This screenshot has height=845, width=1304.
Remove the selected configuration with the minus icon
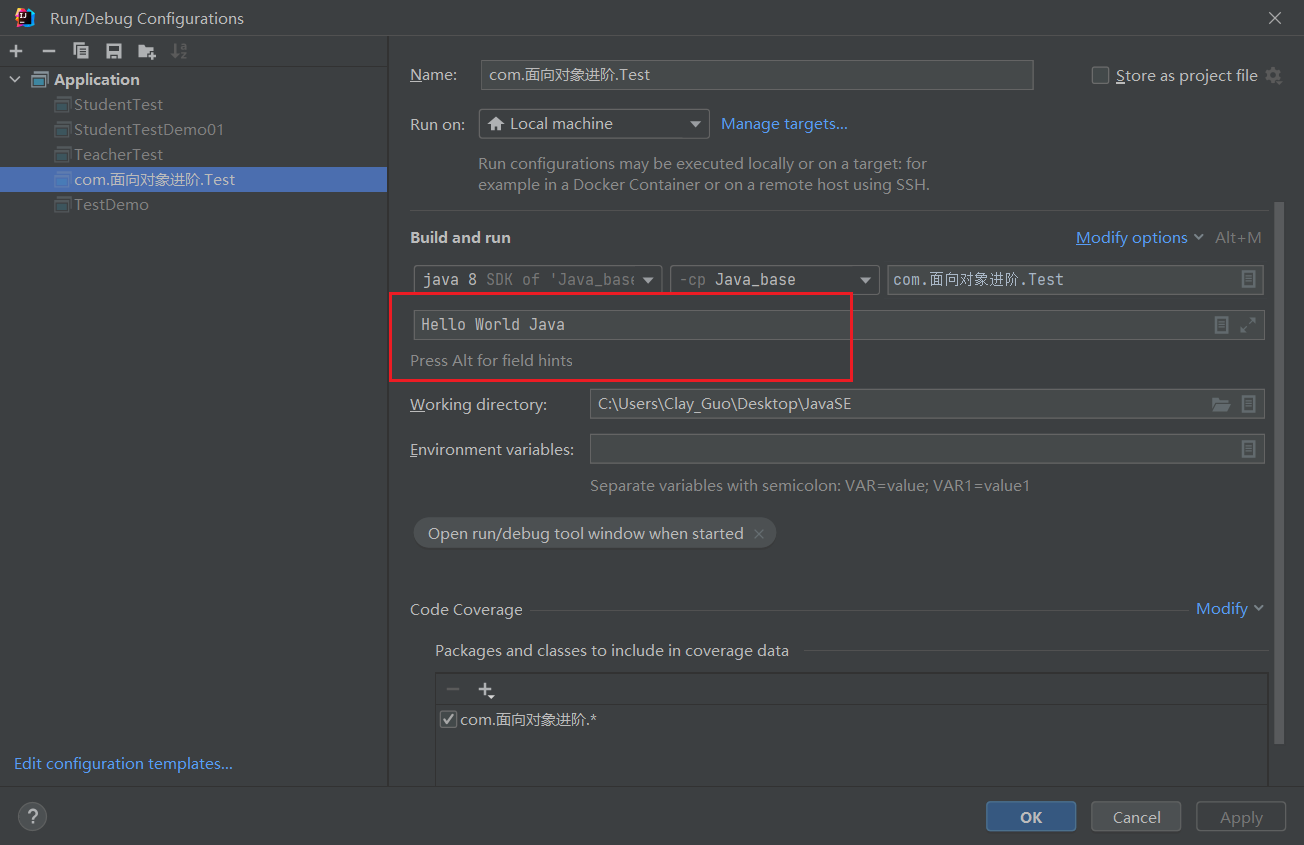pyautogui.click(x=48, y=51)
